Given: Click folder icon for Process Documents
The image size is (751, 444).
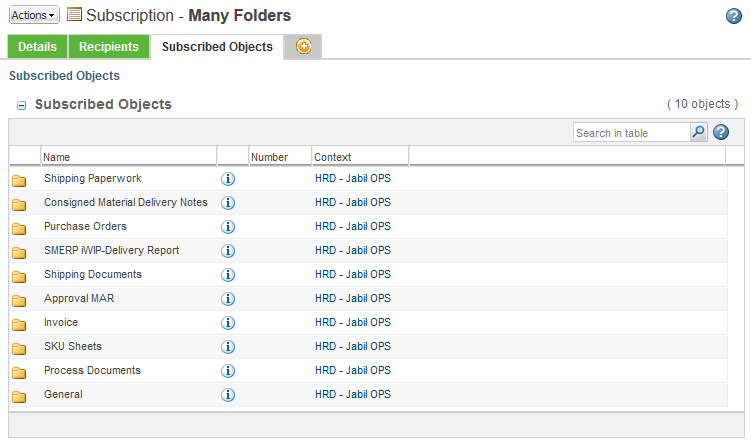Looking at the screenshot, I should click(19, 372).
